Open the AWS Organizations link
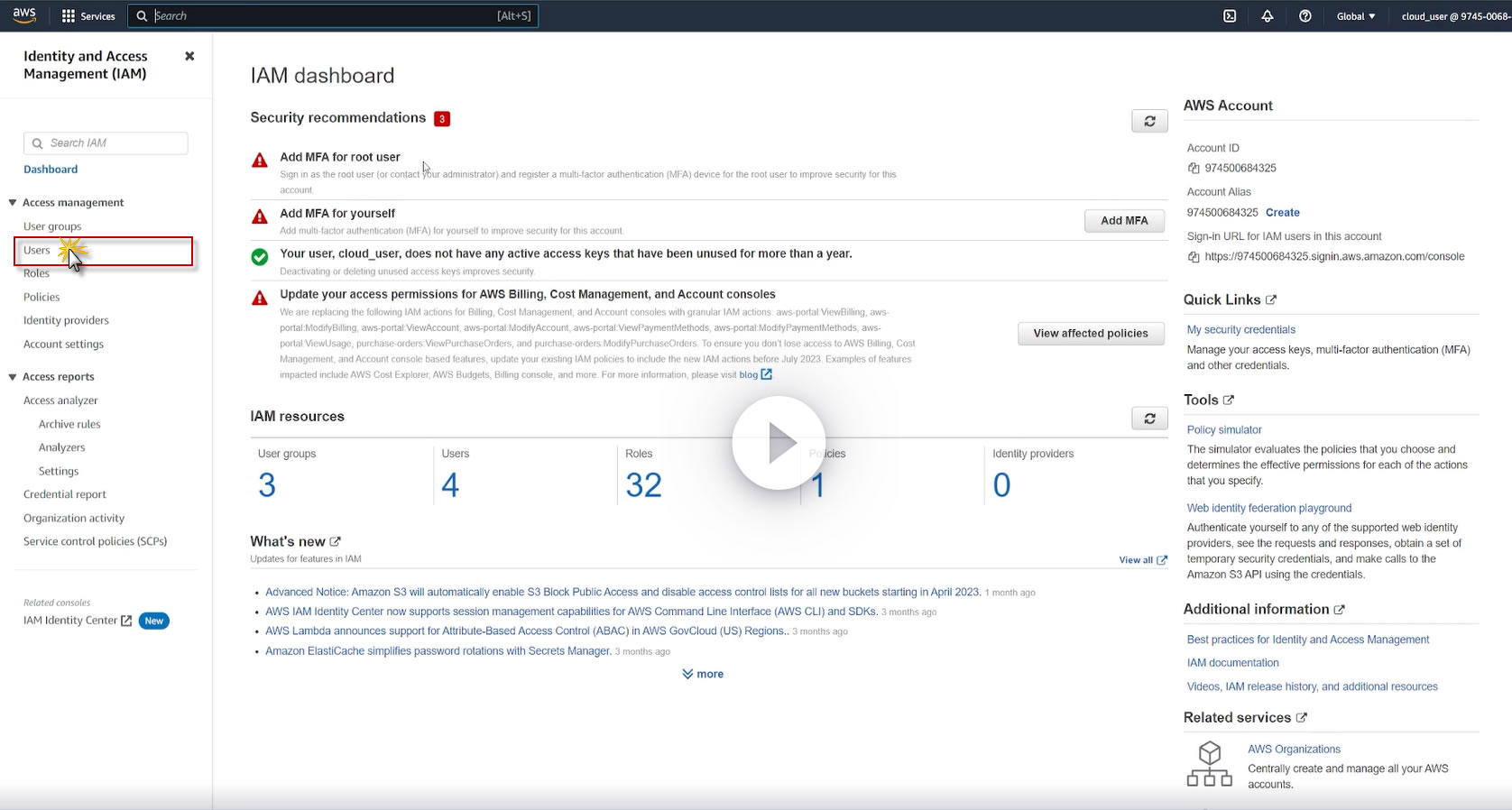This screenshot has width=1512, height=810. point(1294,750)
